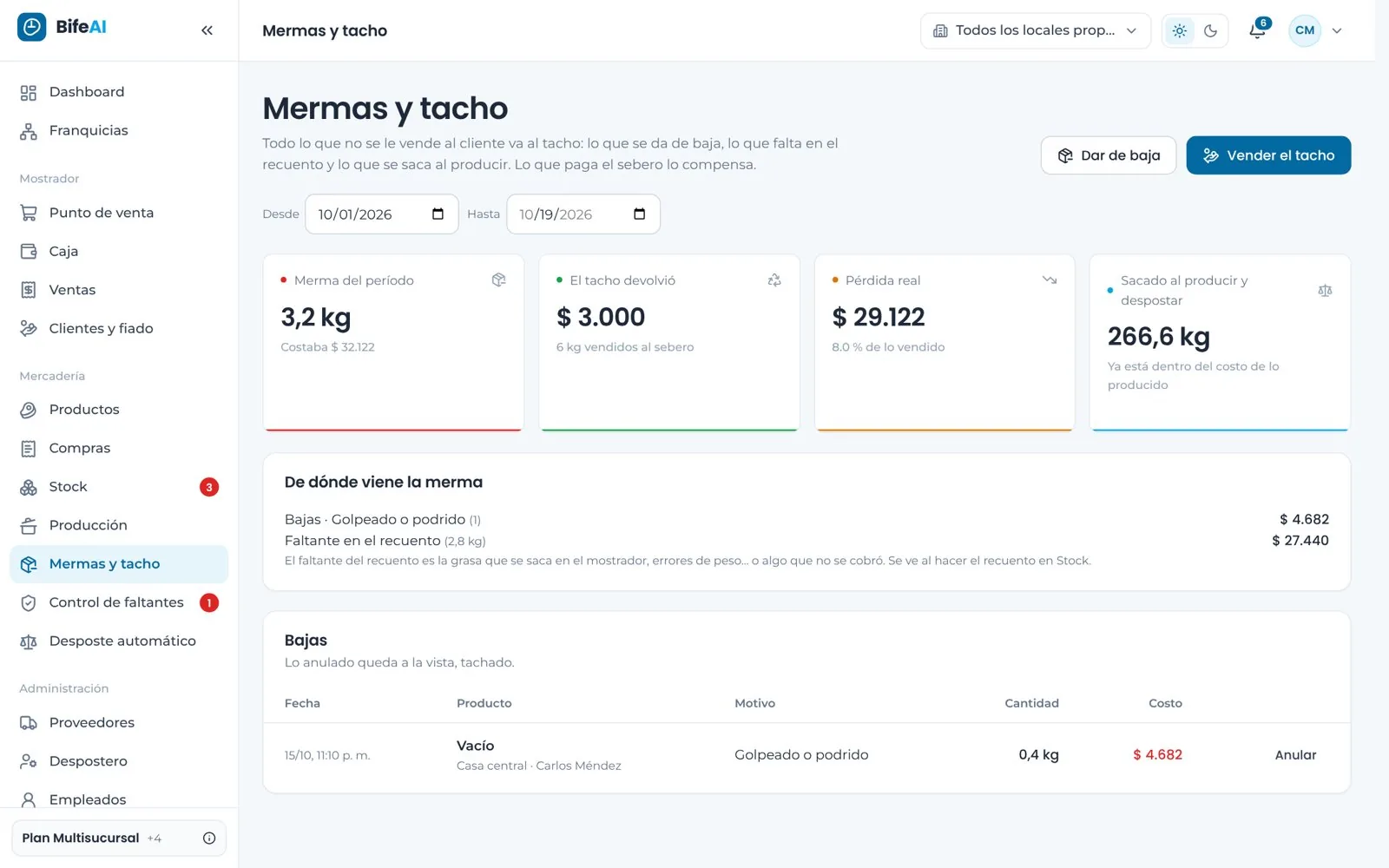Switch to dark theme moon icon
The height and width of the screenshot is (868, 1389).
[1210, 30]
